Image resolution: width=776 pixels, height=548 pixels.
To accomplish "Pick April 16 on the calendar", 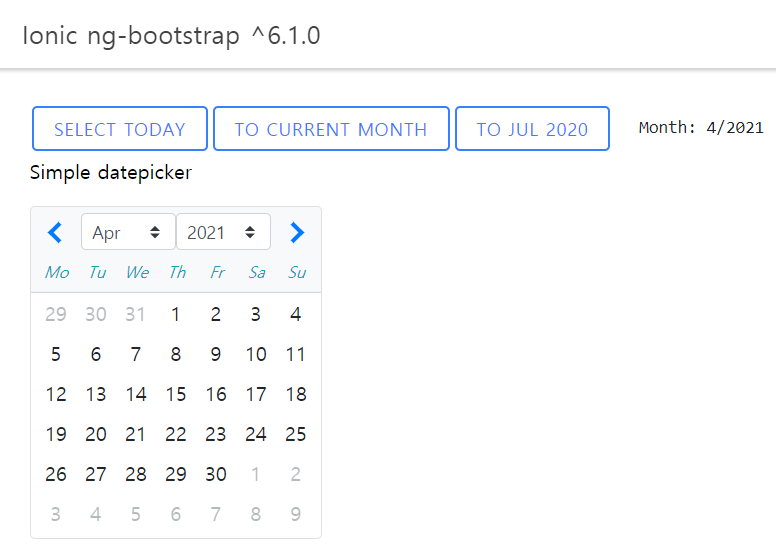I will [x=216, y=394].
